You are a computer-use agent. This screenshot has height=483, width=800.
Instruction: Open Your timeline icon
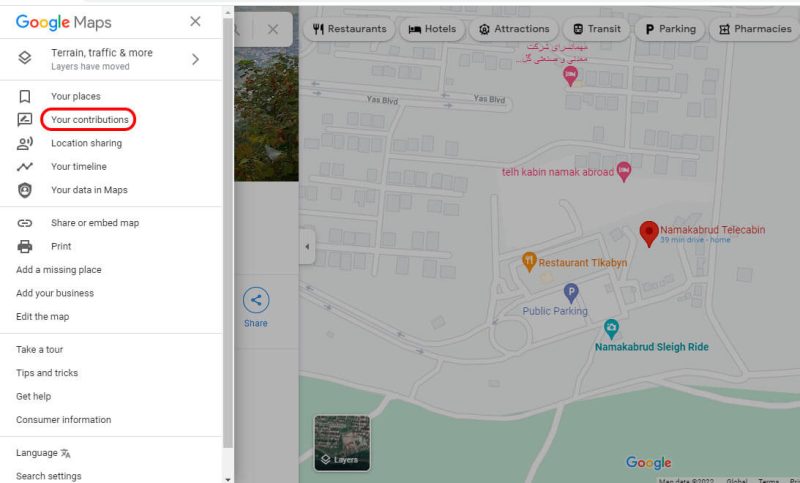(x=26, y=167)
